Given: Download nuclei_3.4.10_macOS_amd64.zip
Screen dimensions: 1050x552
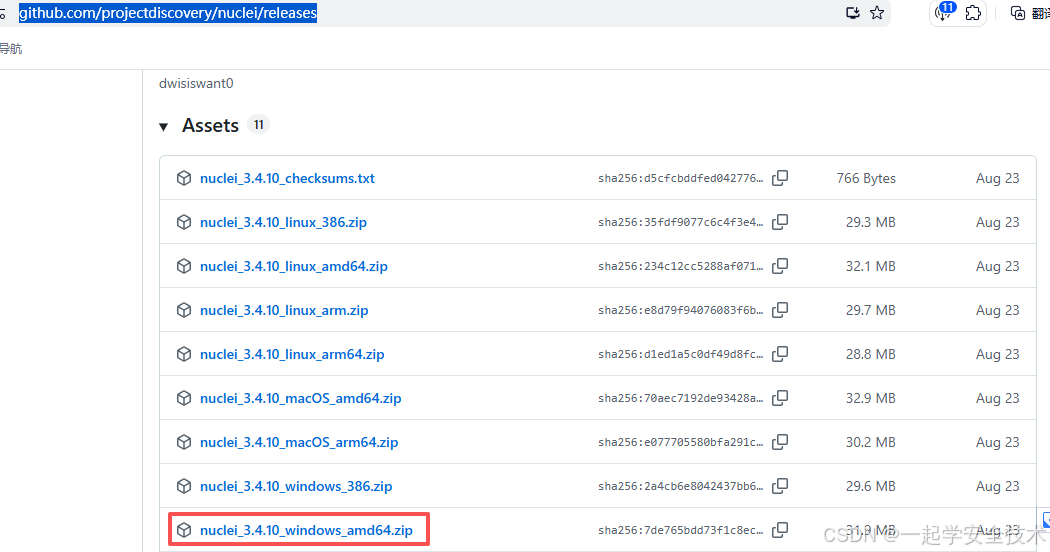Looking at the screenshot, I should (301, 399).
